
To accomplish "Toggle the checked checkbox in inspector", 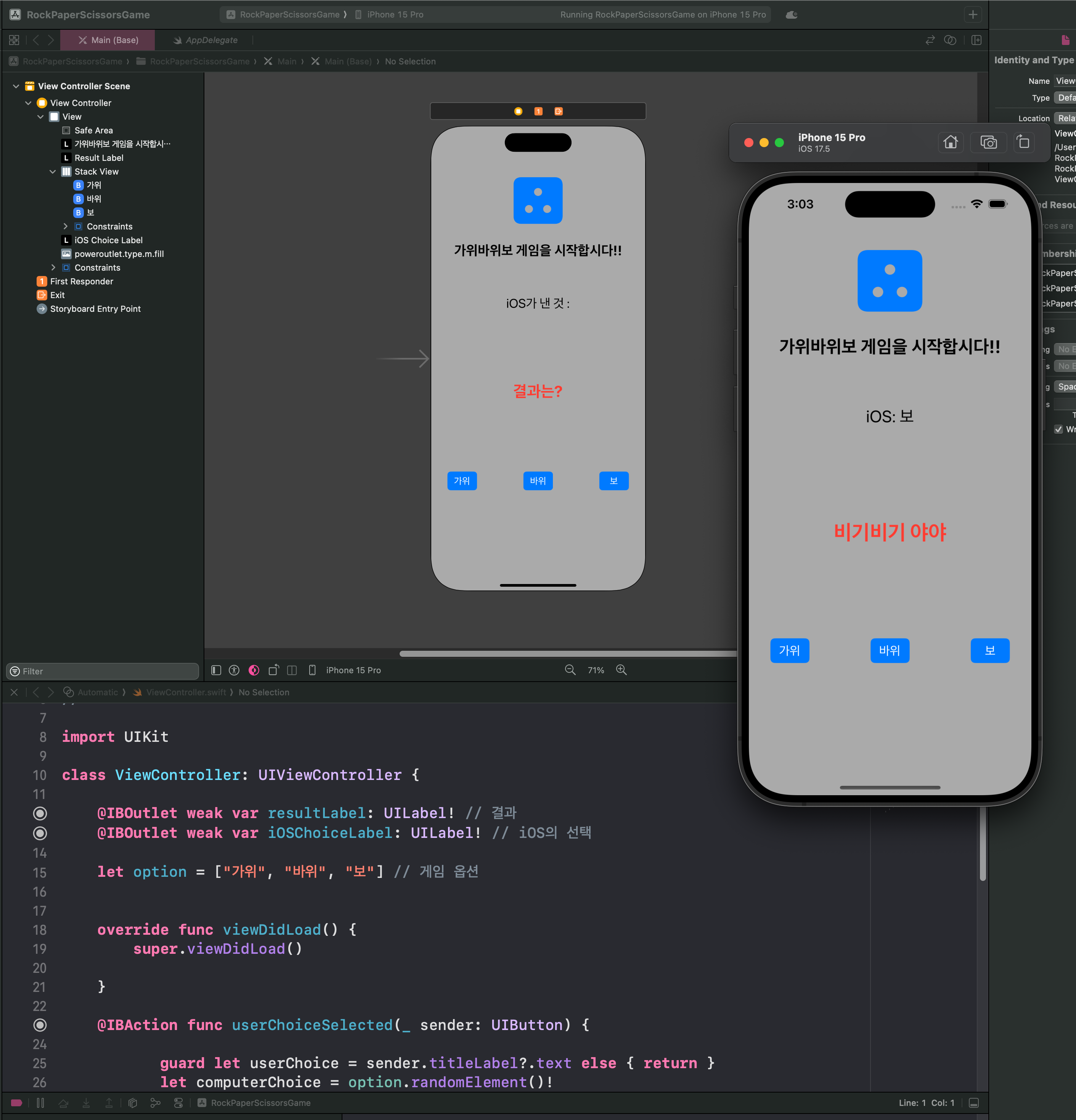I will (x=1058, y=429).
